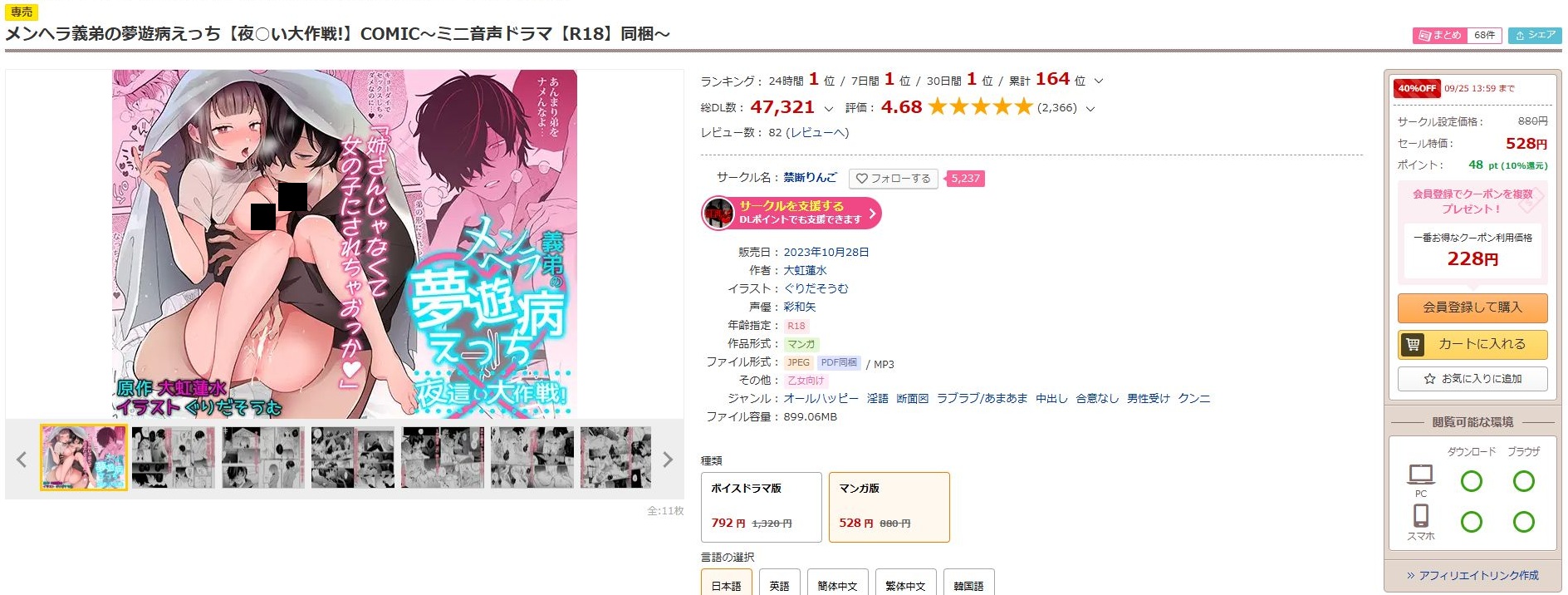The width and height of the screenshot is (1568, 595).
Task: Select the second preview thumbnail
Action: click(x=174, y=457)
